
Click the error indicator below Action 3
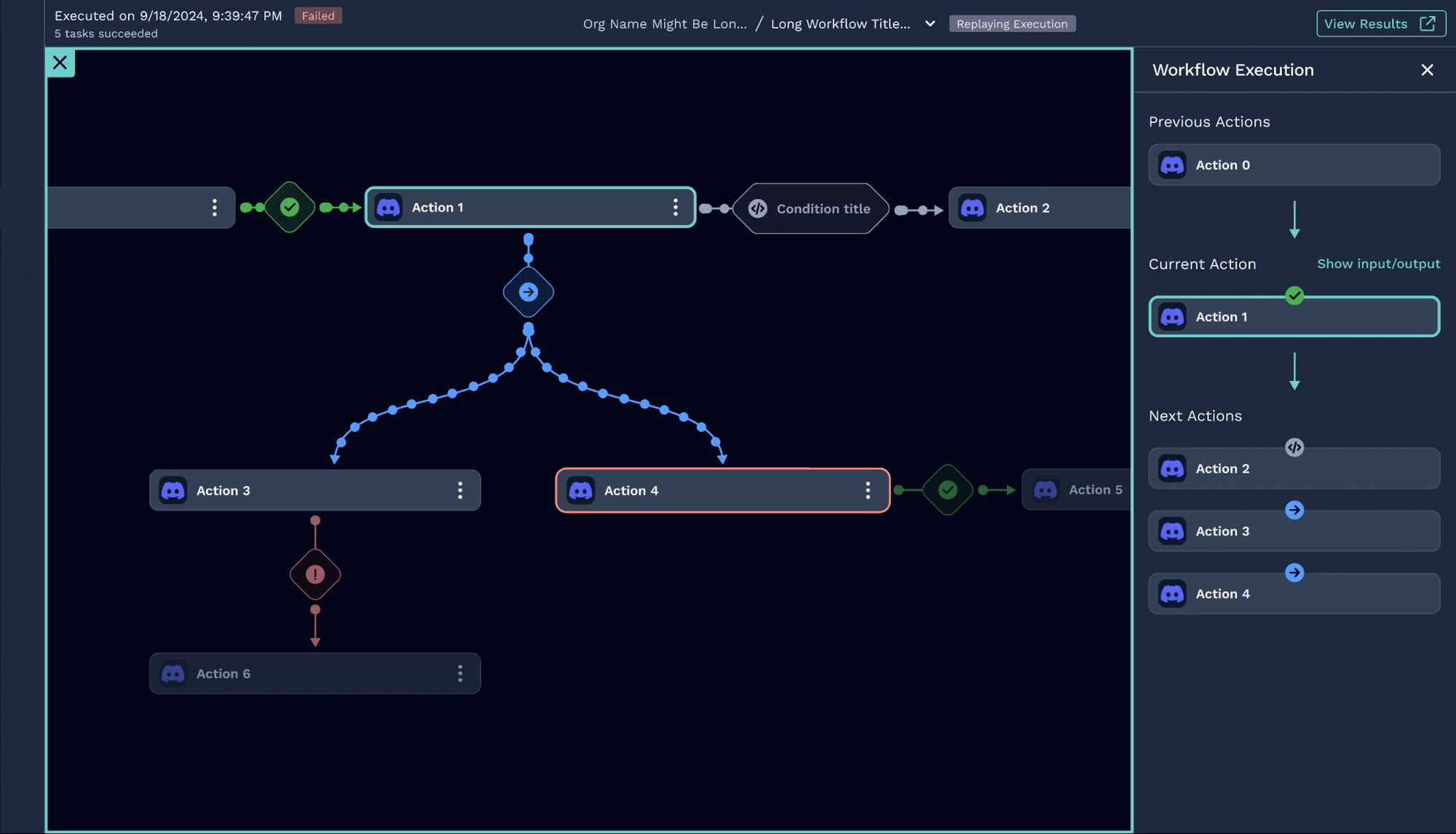314,573
